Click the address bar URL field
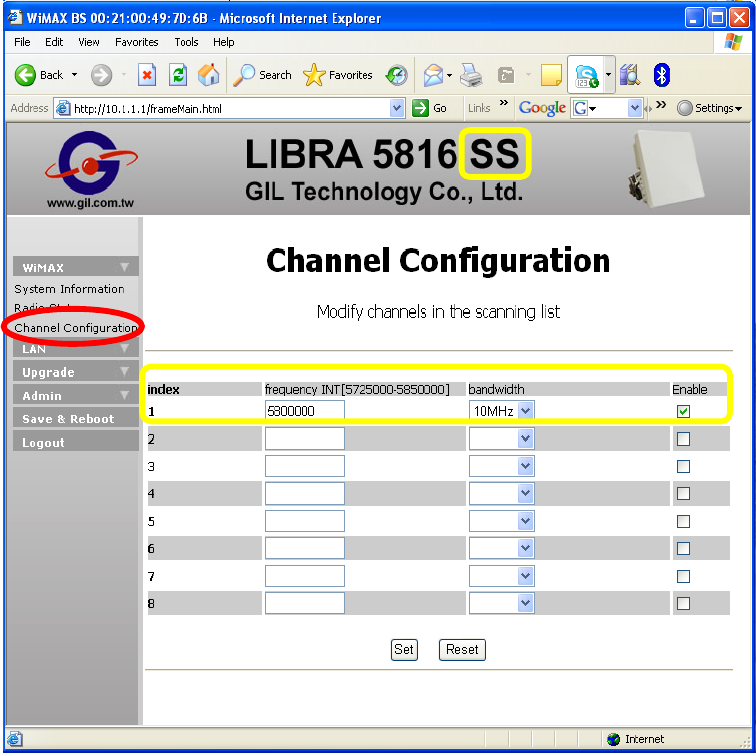Image resolution: width=756 pixels, height=753 pixels. 230,108
